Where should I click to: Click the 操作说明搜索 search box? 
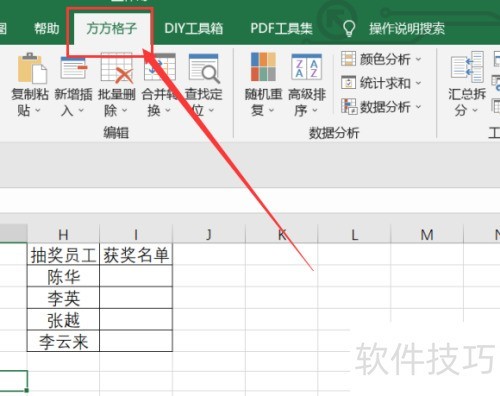tap(407, 29)
